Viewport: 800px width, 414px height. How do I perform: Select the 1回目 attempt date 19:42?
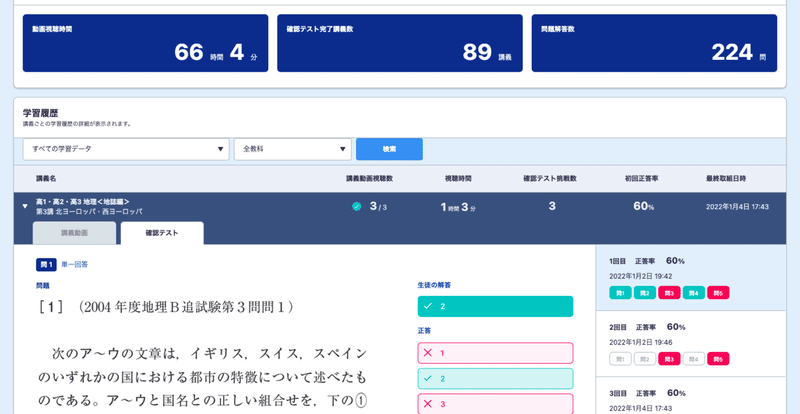(640, 276)
